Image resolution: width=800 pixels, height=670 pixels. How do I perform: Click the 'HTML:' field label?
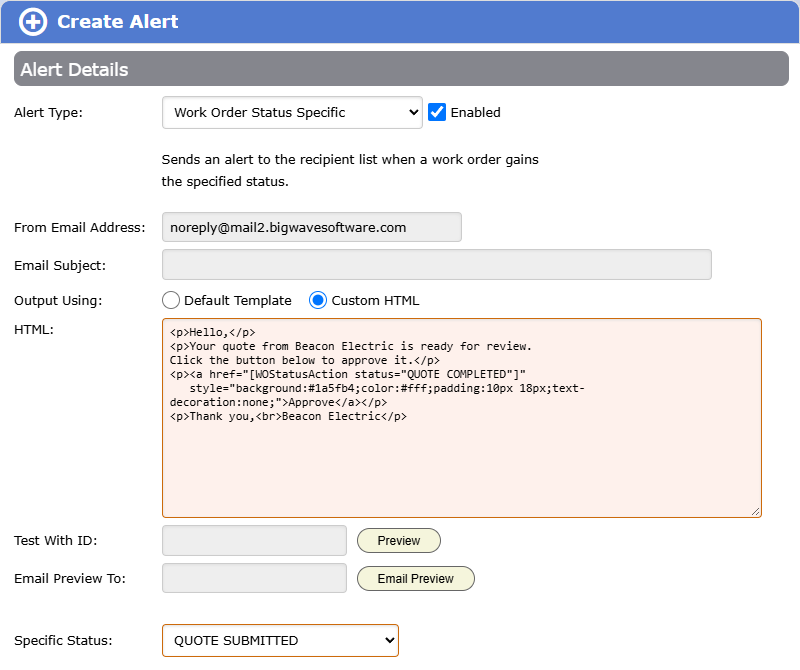click(34, 330)
